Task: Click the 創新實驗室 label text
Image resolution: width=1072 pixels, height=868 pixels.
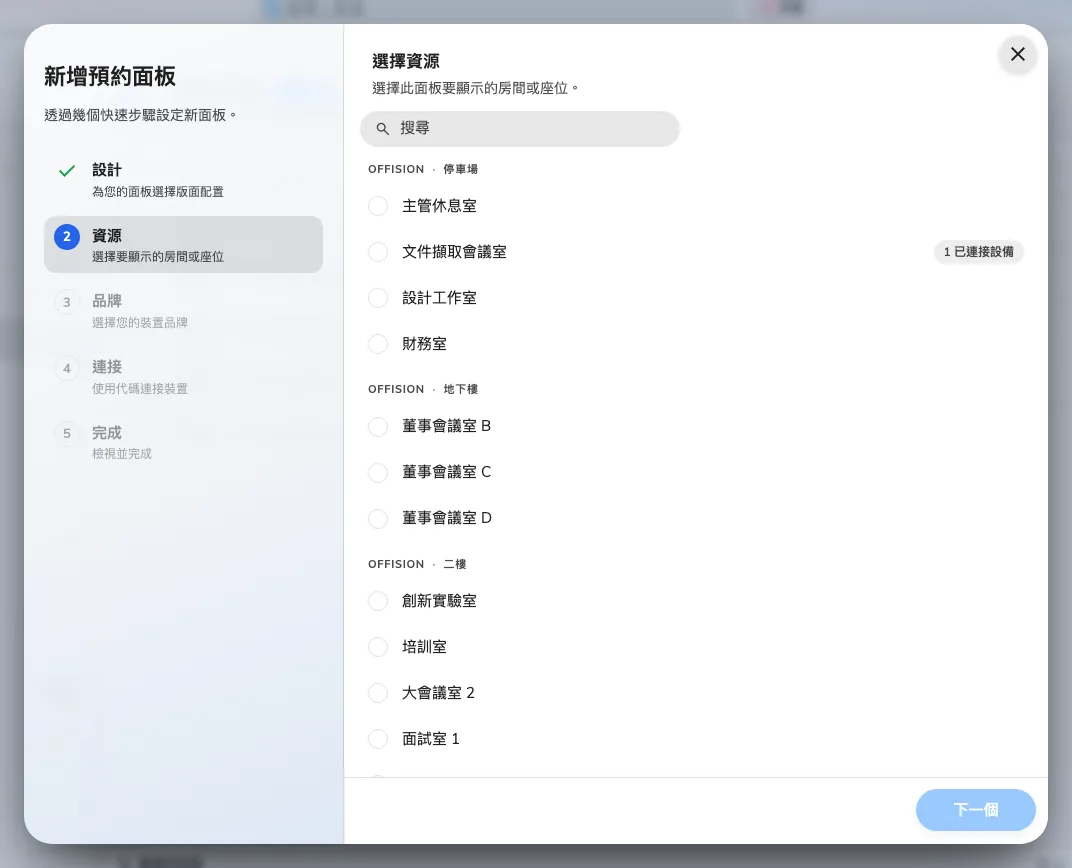Action: 439,601
